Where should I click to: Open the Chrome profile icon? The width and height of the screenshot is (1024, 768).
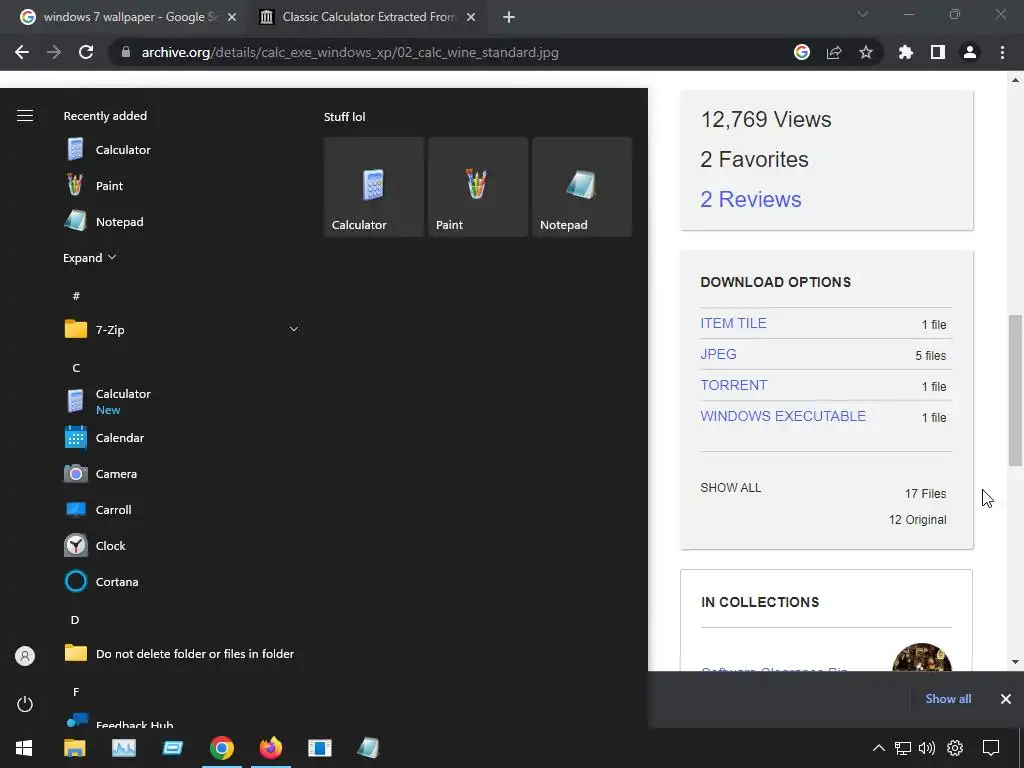970,52
